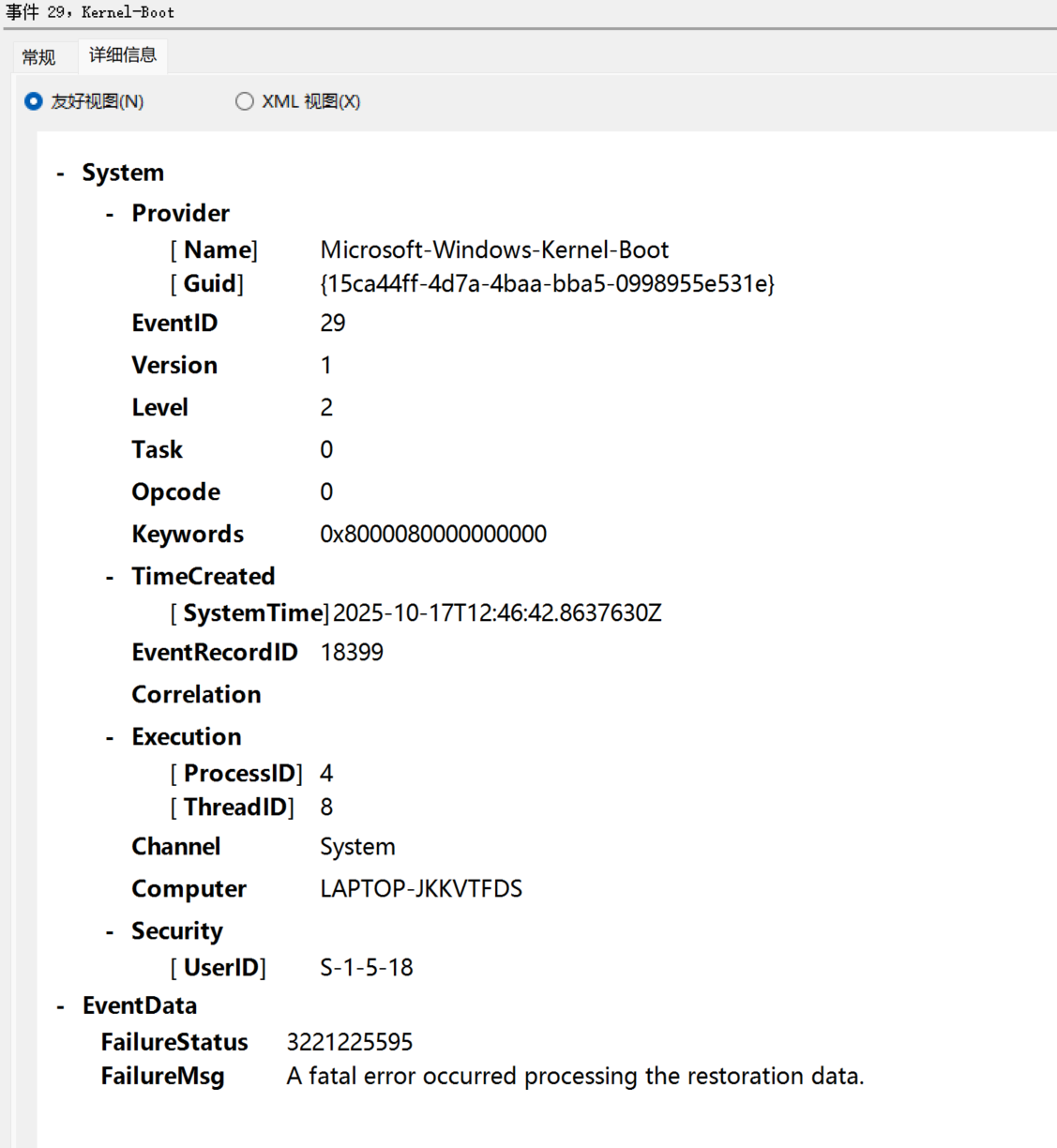Collapse the TimeCreated section

(x=110, y=577)
